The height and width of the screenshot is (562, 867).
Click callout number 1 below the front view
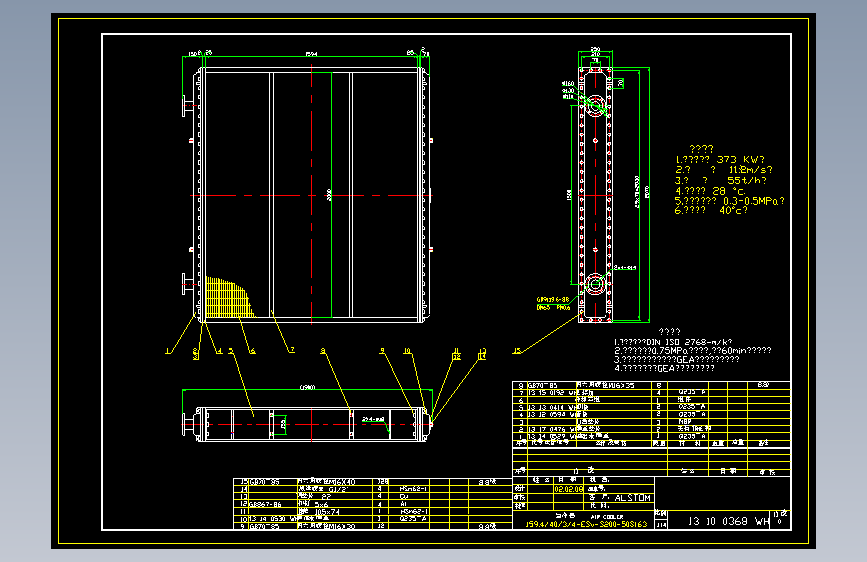coord(167,351)
